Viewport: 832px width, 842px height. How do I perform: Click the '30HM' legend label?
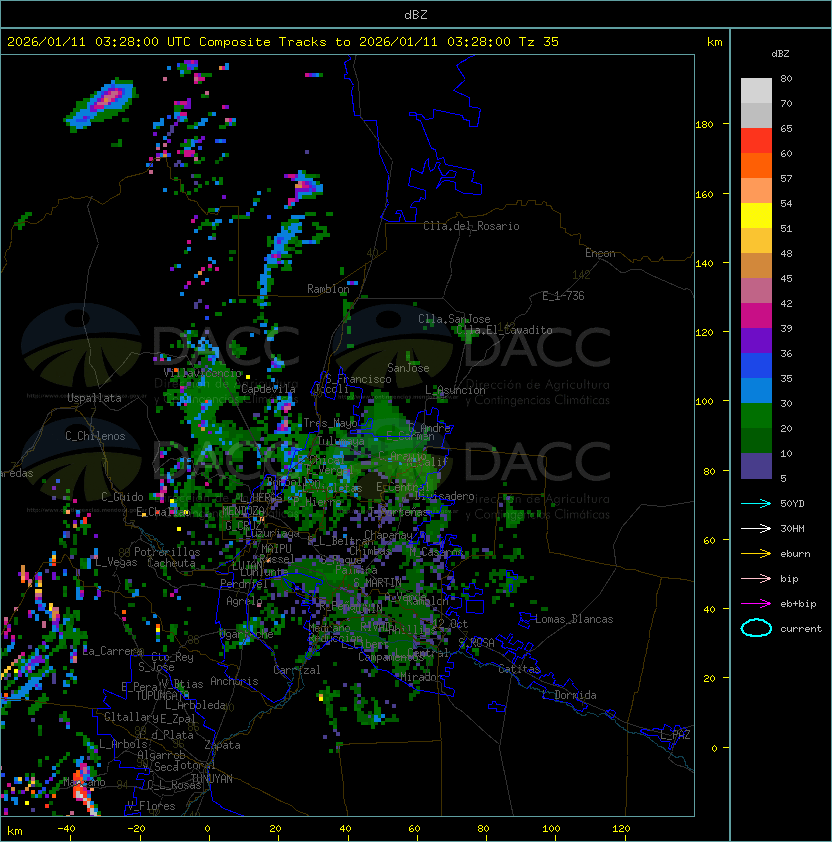click(x=792, y=528)
